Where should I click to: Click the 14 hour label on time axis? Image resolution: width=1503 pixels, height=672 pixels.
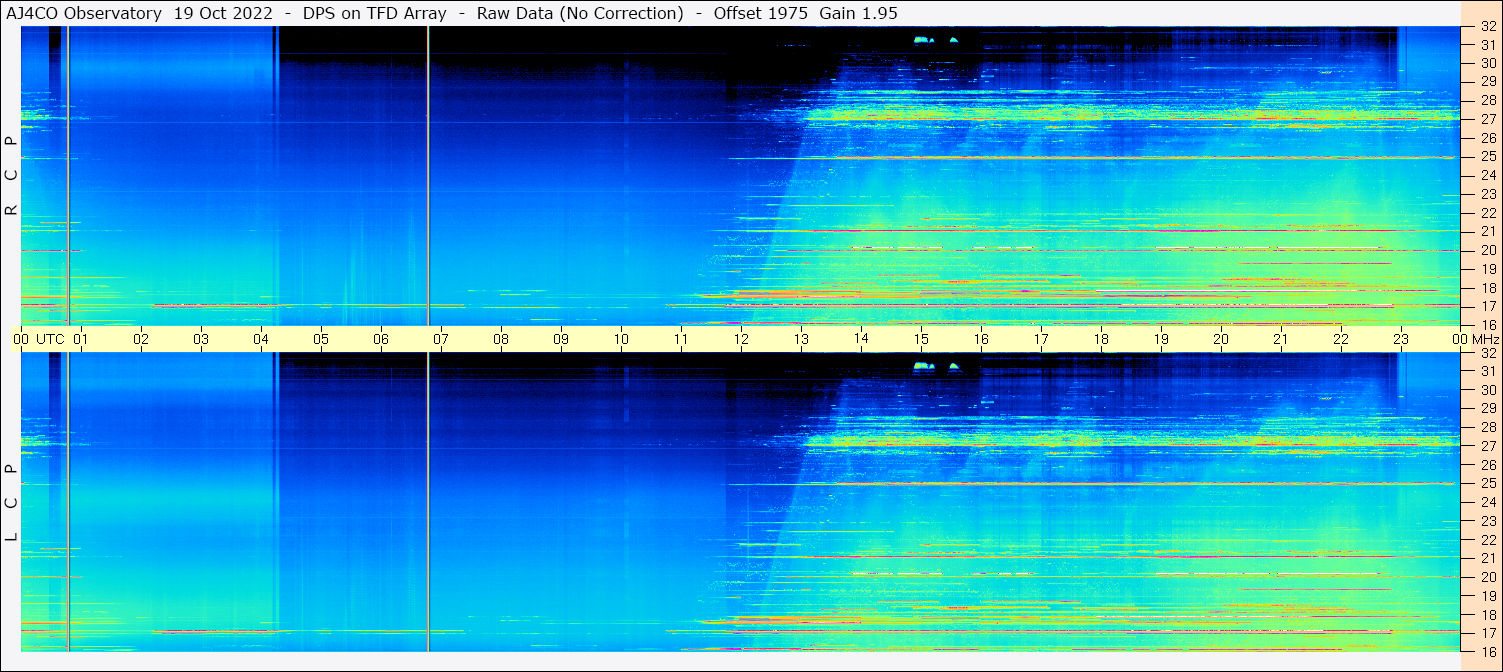pos(860,339)
